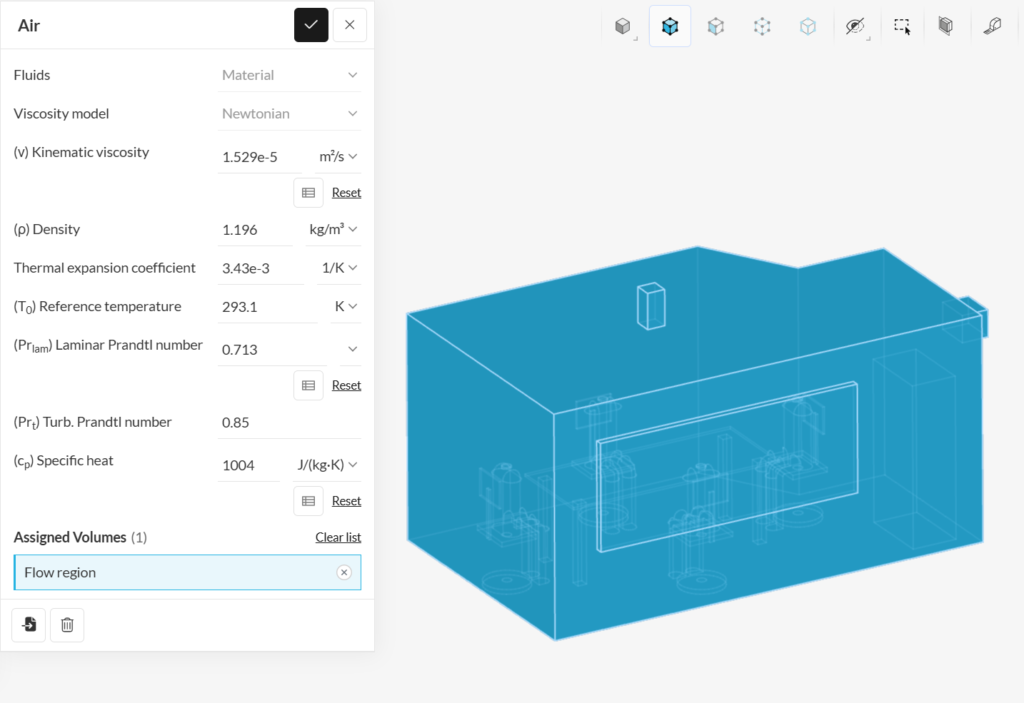Viewport: 1024px width, 703px height.
Task: Edit the turbulent Prandtl number value
Action: point(289,423)
